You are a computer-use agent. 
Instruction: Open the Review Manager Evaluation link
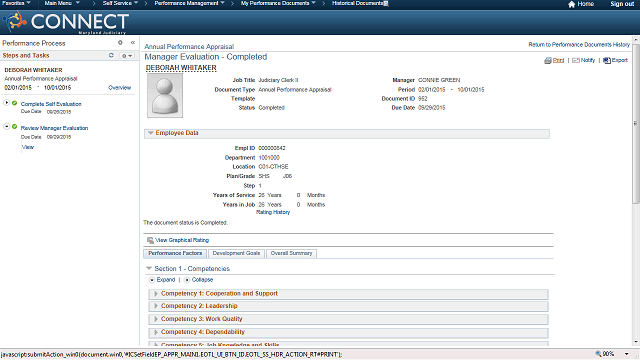click(54, 128)
